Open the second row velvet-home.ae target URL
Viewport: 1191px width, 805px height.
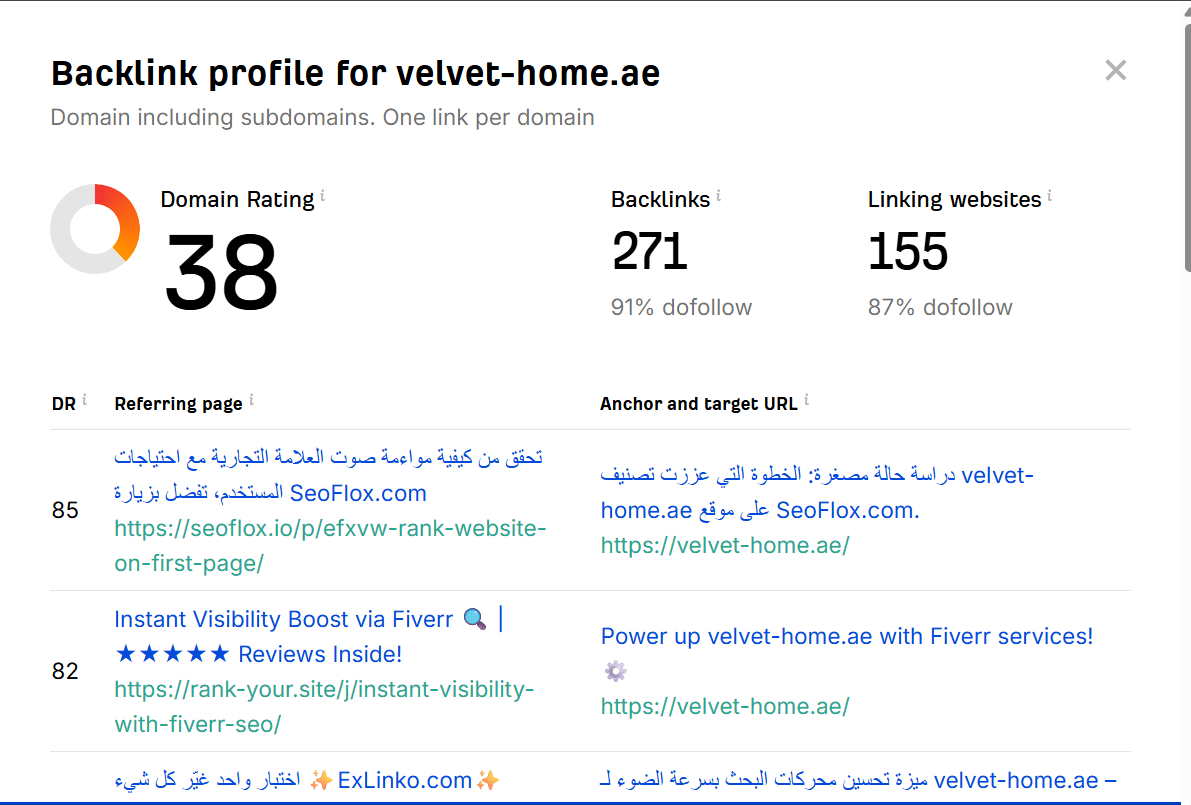(x=724, y=706)
